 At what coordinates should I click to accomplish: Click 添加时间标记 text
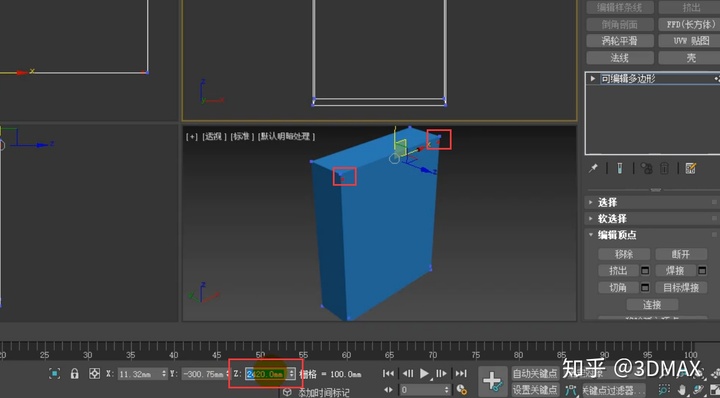point(323,392)
